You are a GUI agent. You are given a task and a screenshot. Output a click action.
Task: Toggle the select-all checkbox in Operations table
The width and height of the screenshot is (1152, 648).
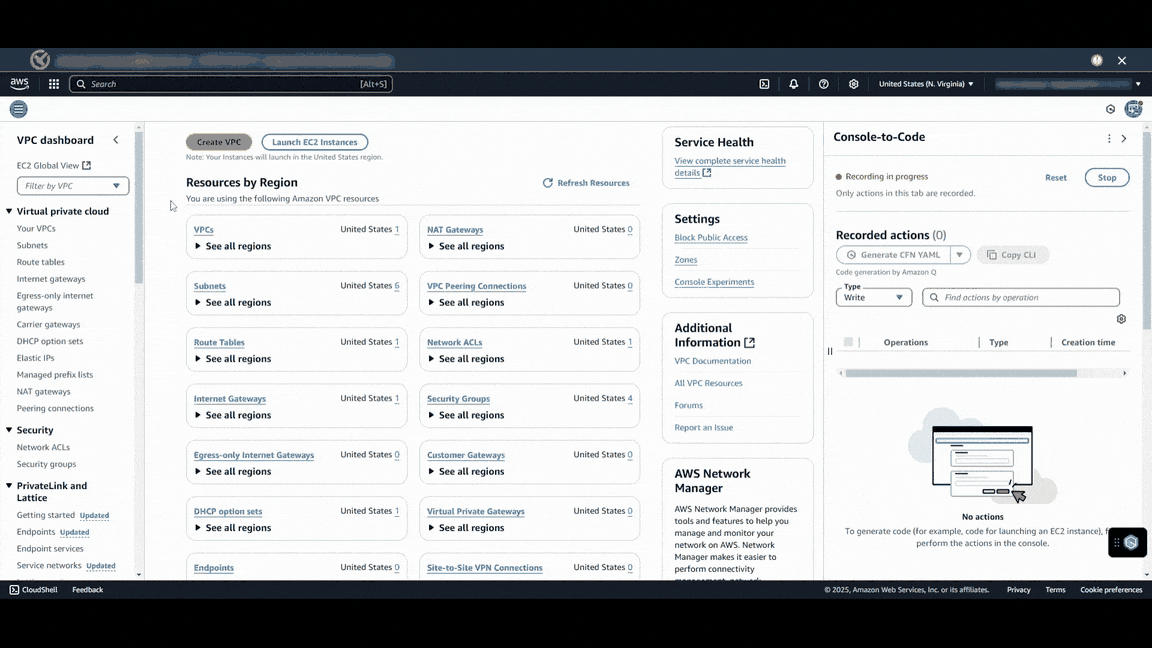[x=849, y=342]
